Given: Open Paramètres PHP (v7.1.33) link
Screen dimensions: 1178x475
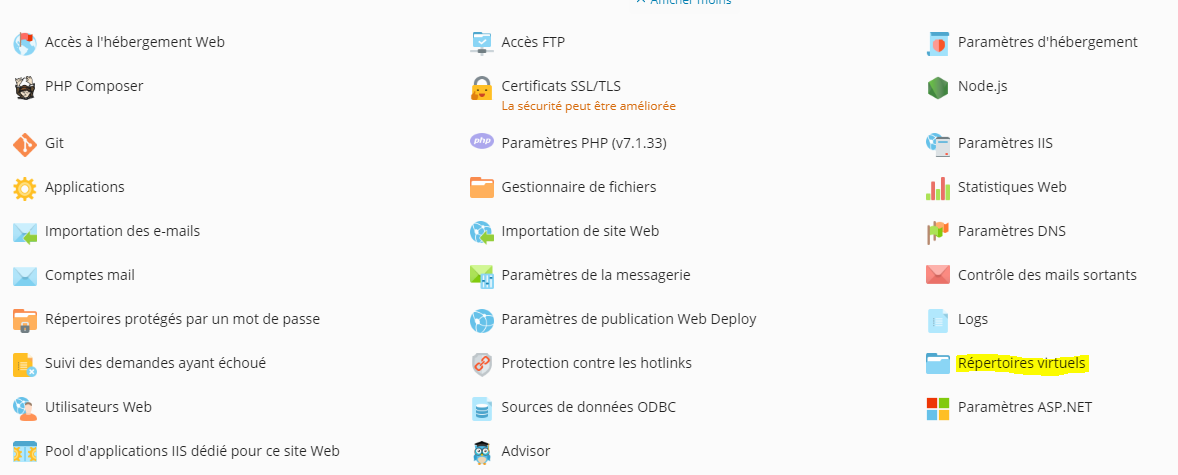Looking at the screenshot, I should coord(584,143).
